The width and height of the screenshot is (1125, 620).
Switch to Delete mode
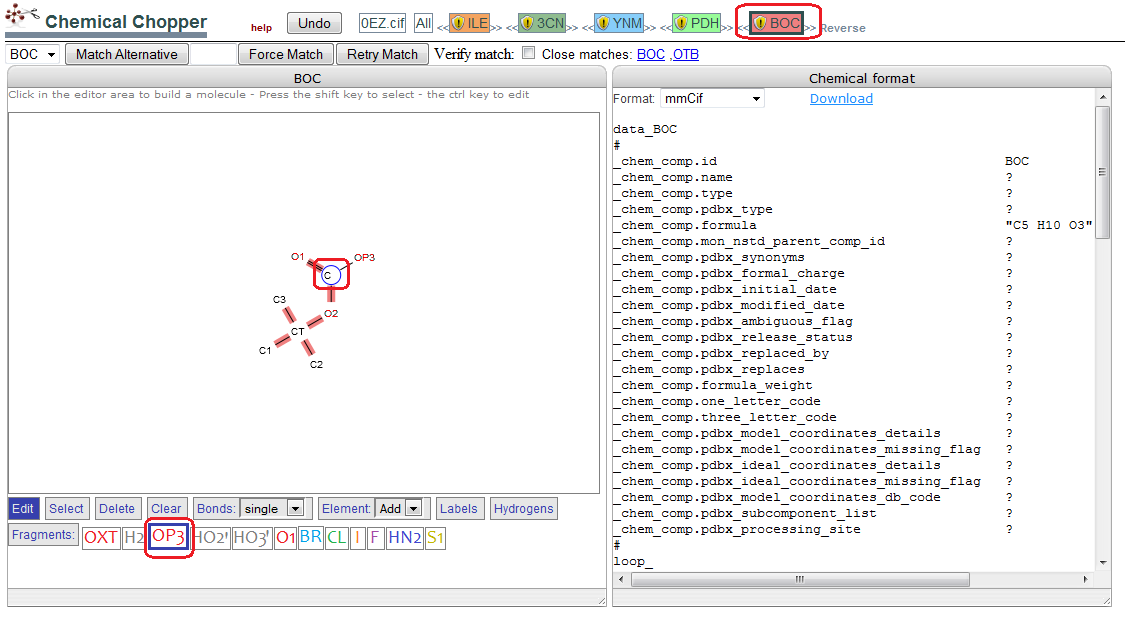click(117, 509)
